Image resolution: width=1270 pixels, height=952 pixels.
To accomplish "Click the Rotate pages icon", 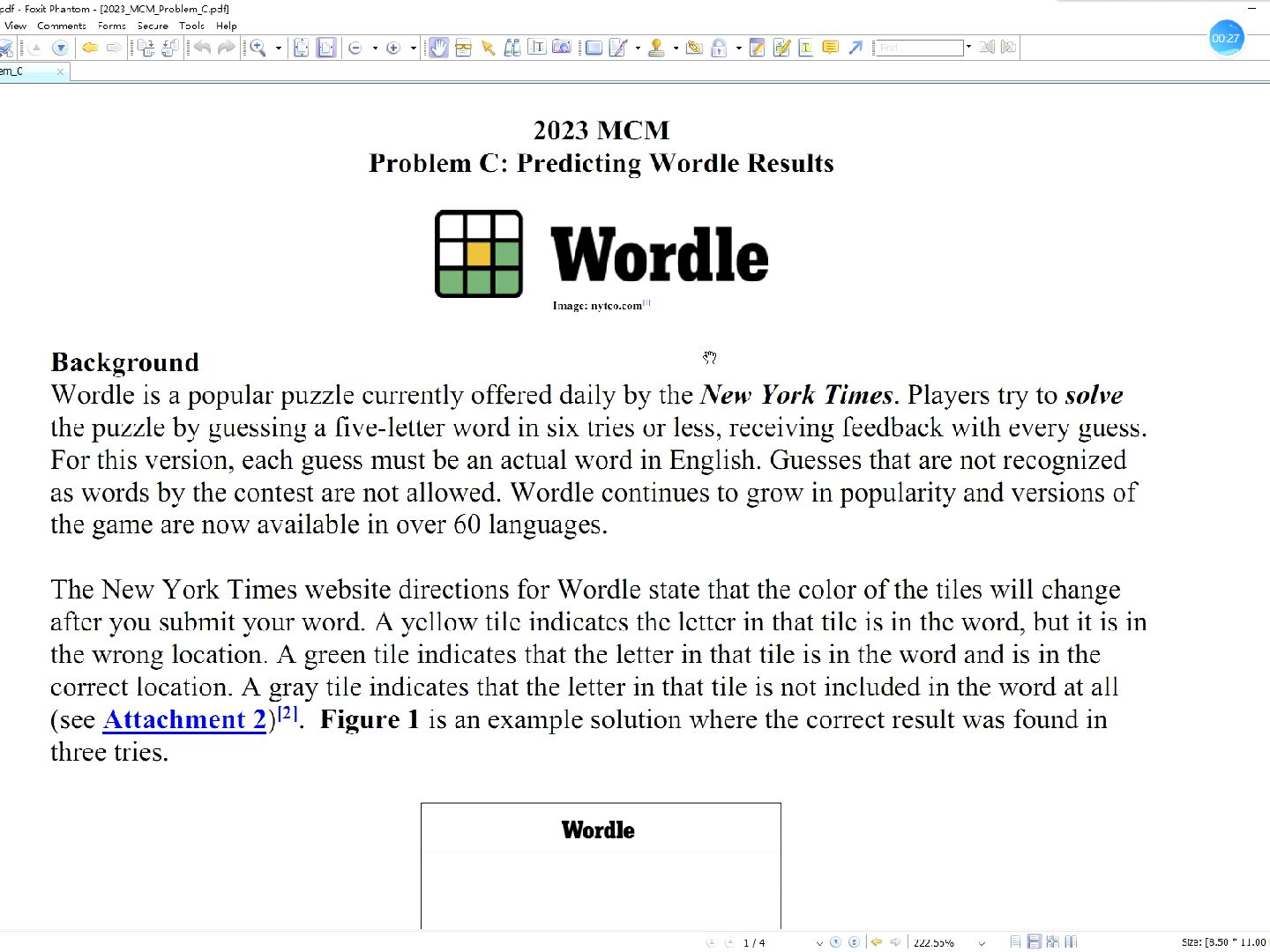I will tap(146, 48).
